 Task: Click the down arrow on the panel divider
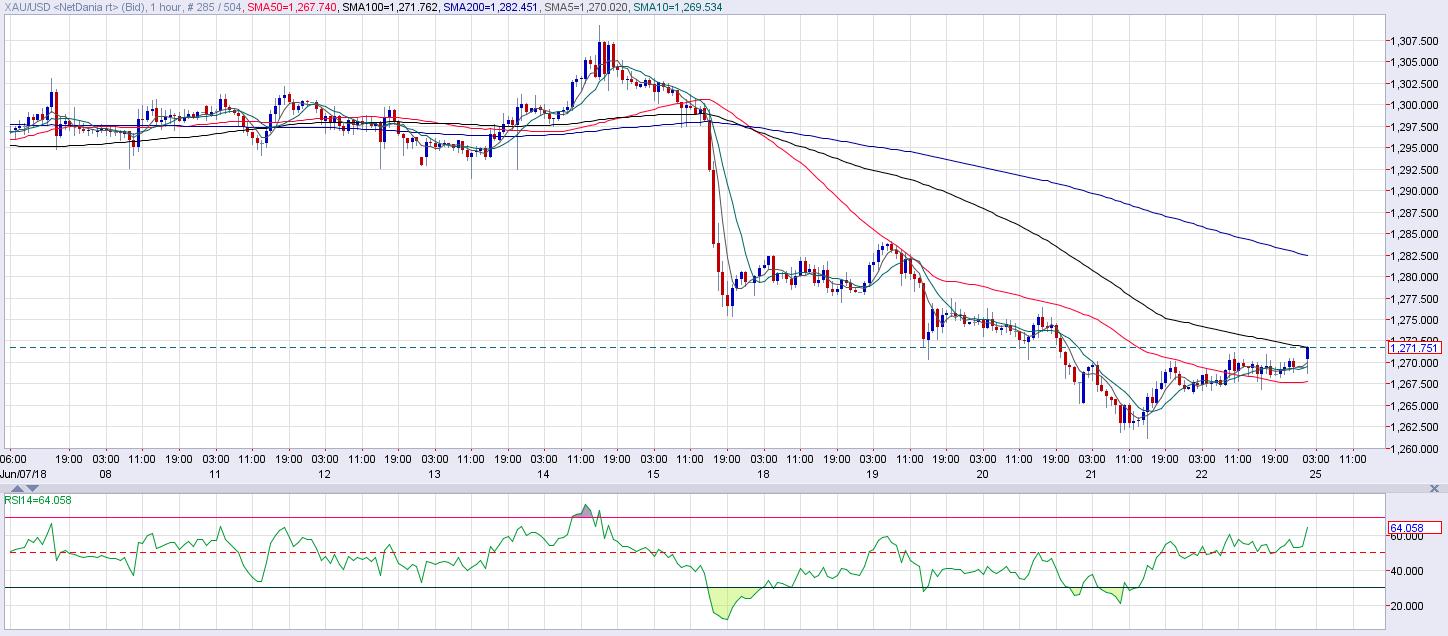(x=31, y=488)
